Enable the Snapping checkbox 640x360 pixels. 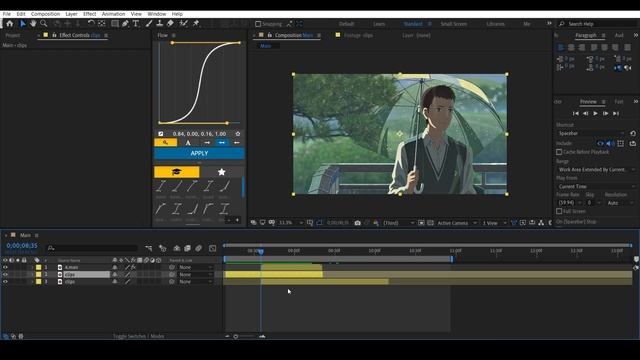coord(258,24)
